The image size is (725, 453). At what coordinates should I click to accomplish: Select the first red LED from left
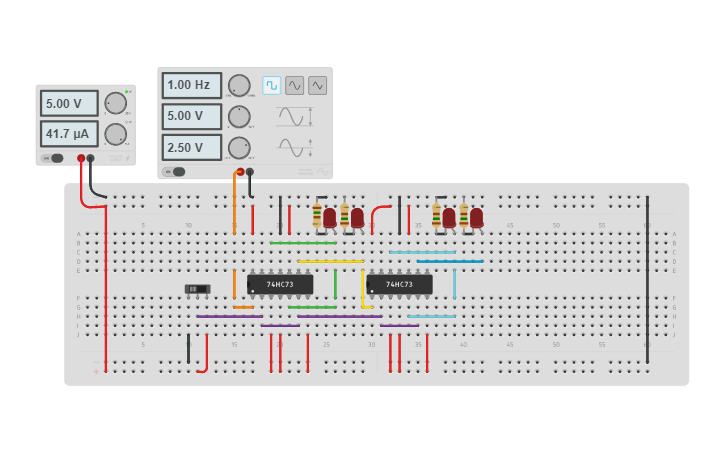click(330, 218)
